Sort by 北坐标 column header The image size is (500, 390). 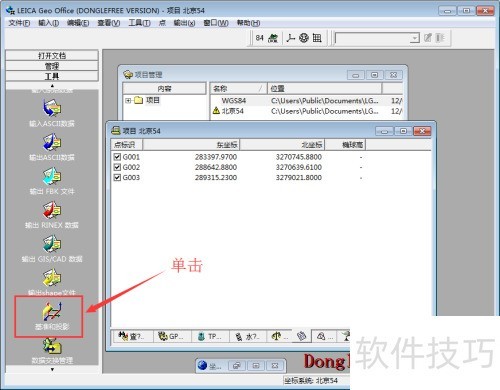point(282,145)
